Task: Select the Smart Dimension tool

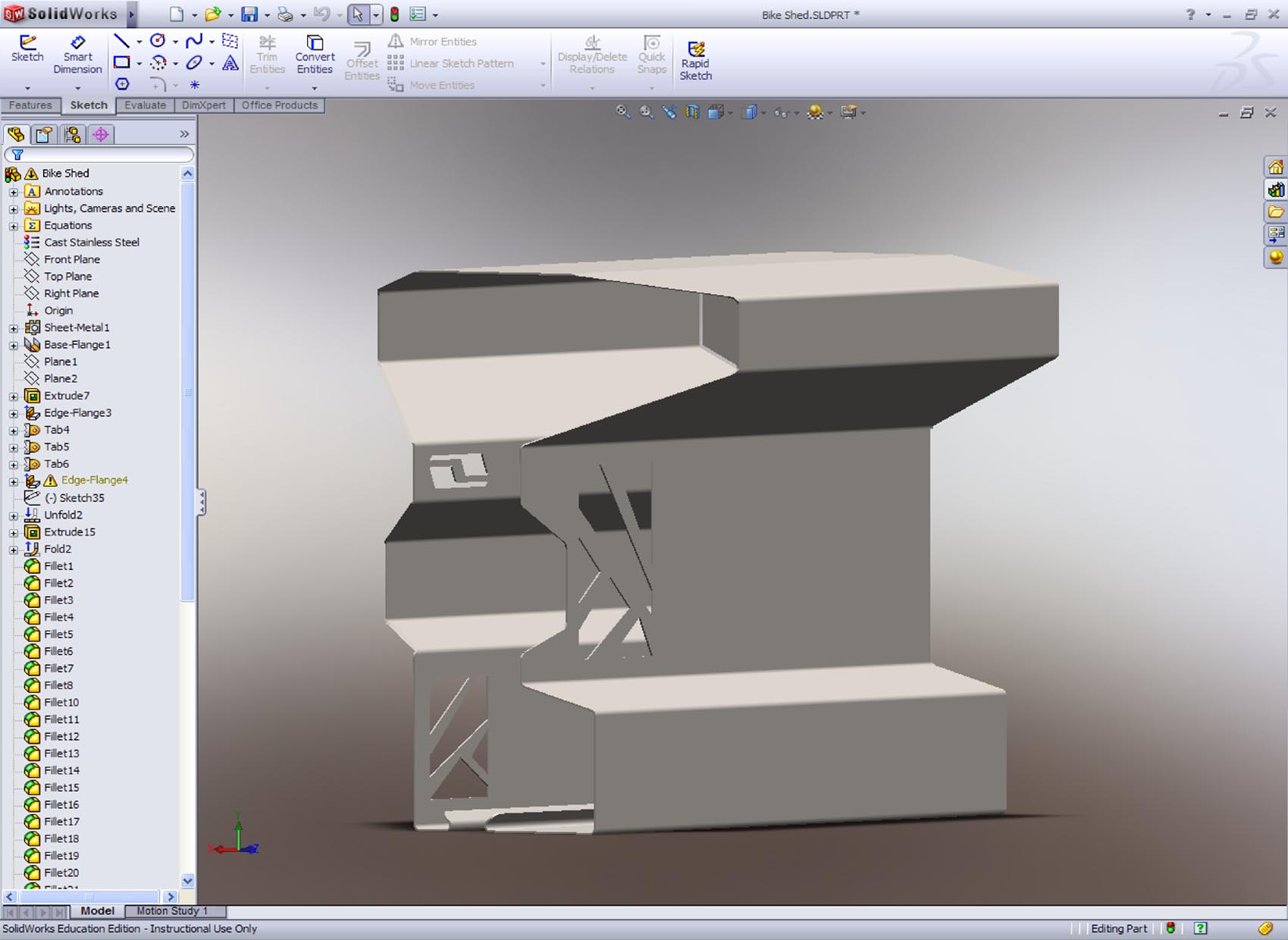Action: (77, 55)
